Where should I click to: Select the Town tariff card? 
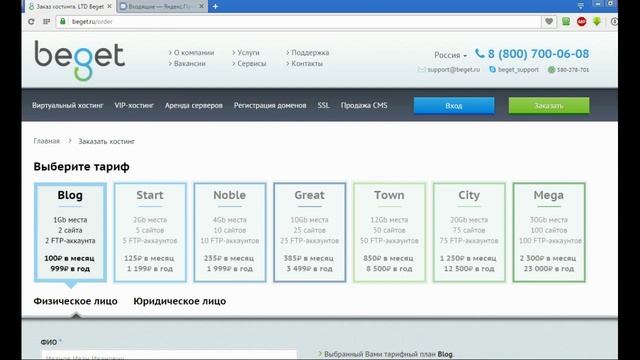pos(389,232)
